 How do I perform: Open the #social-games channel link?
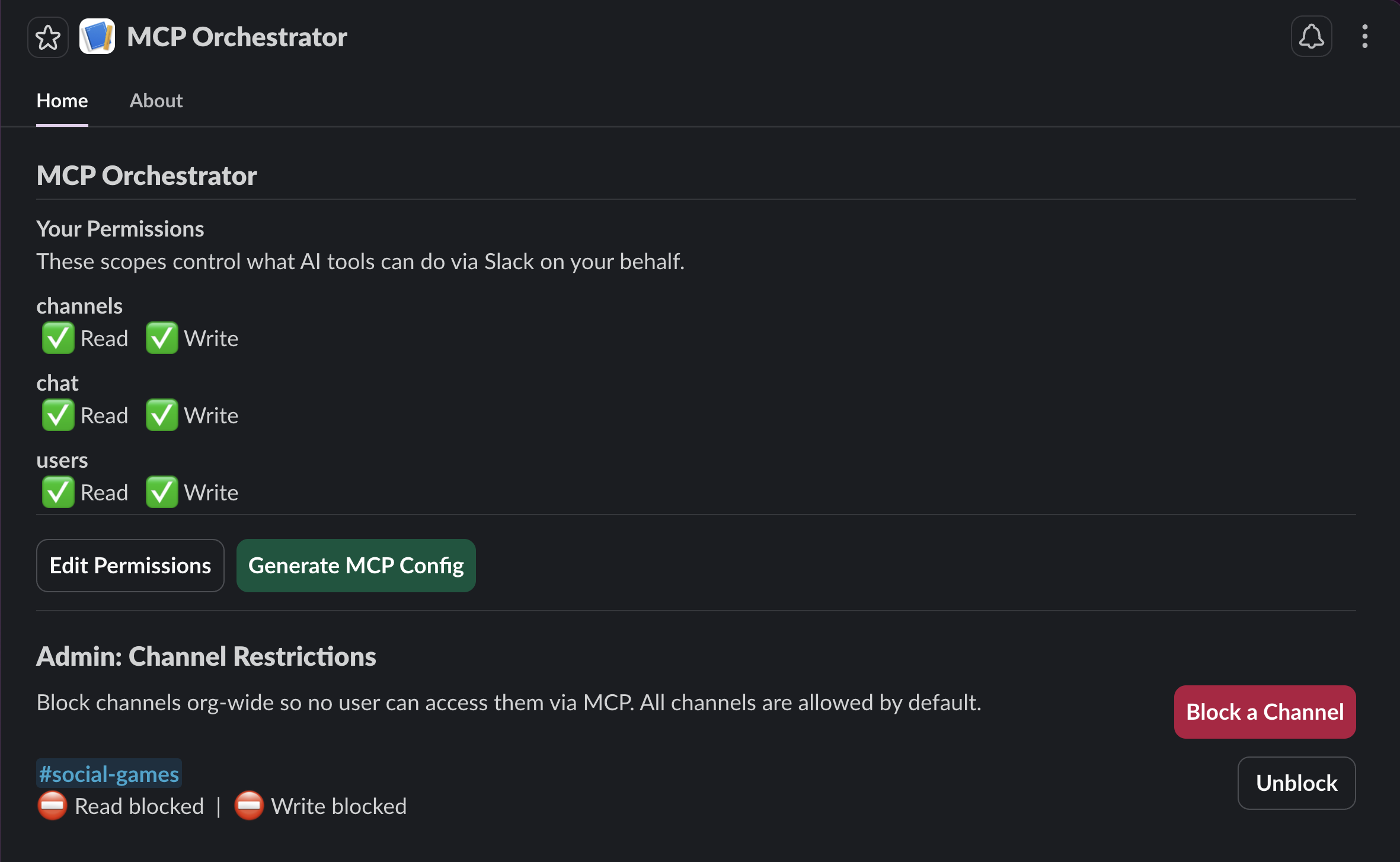108,773
